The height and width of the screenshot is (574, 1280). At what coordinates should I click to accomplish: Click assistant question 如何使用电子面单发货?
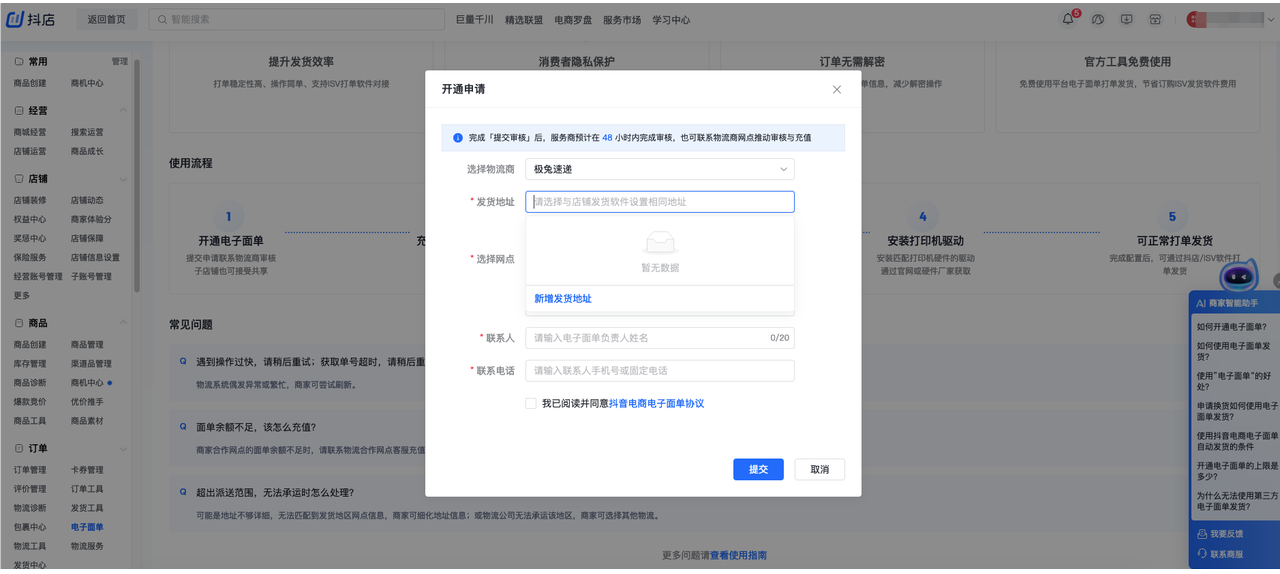click(1236, 351)
